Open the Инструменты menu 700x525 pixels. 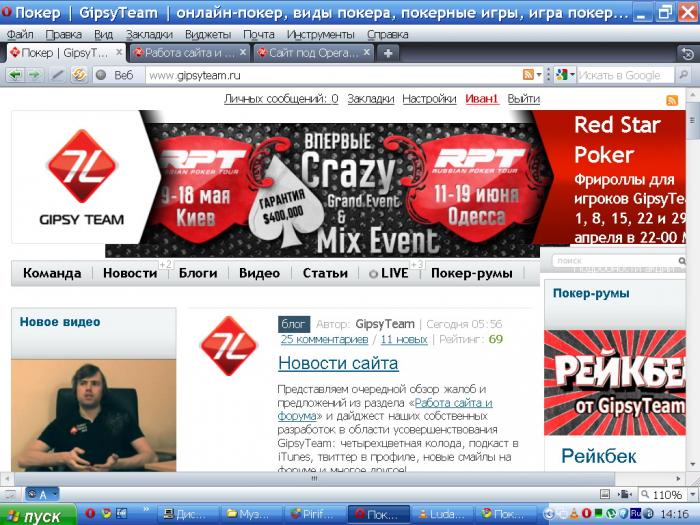(321, 34)
